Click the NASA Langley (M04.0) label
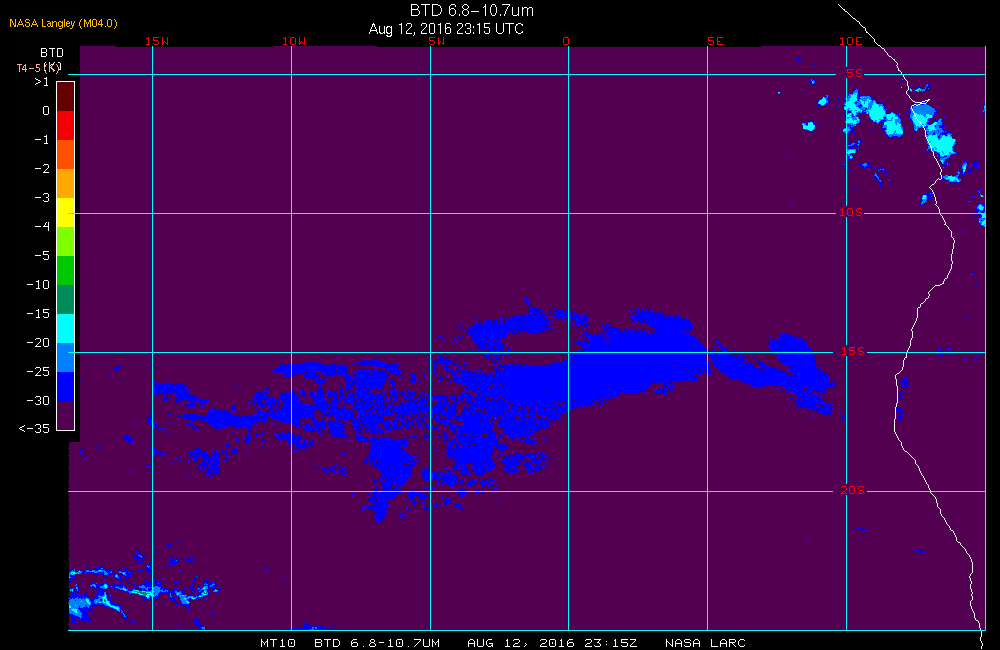This screenshot has height=650, width=1000. (63, 23)
